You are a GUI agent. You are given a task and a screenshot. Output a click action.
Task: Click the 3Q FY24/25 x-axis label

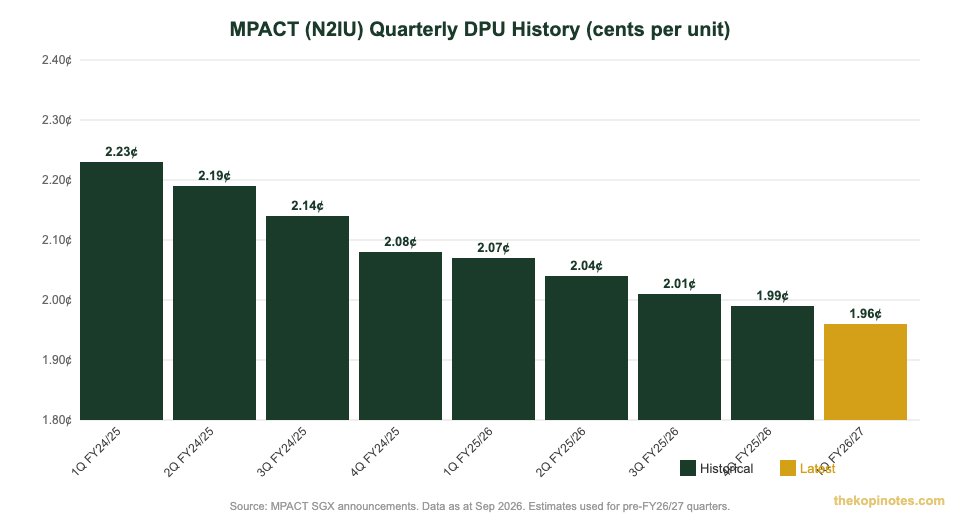[x=282, y=452]
